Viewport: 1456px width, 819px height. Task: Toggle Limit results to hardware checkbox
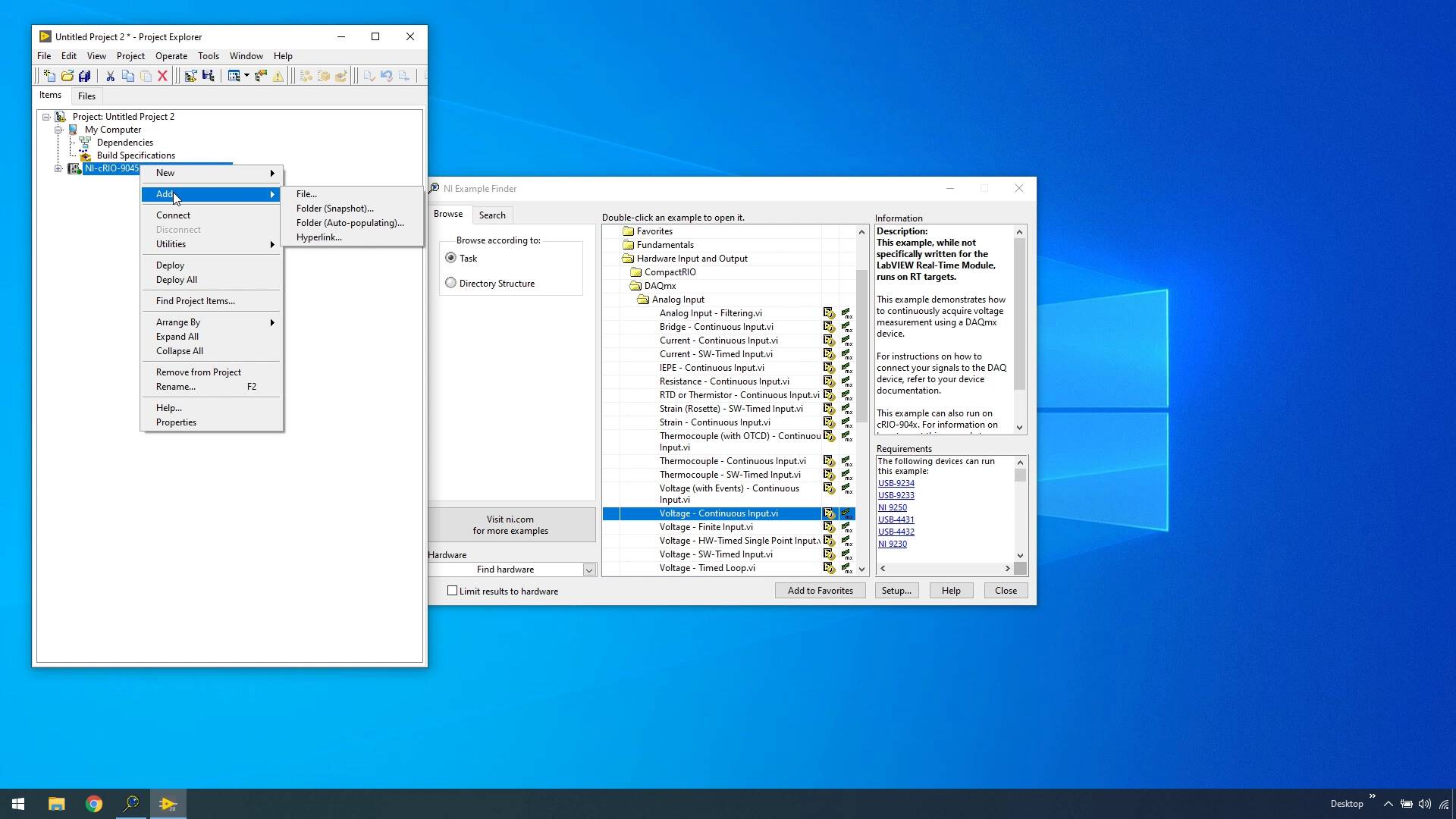pos(453,591)
